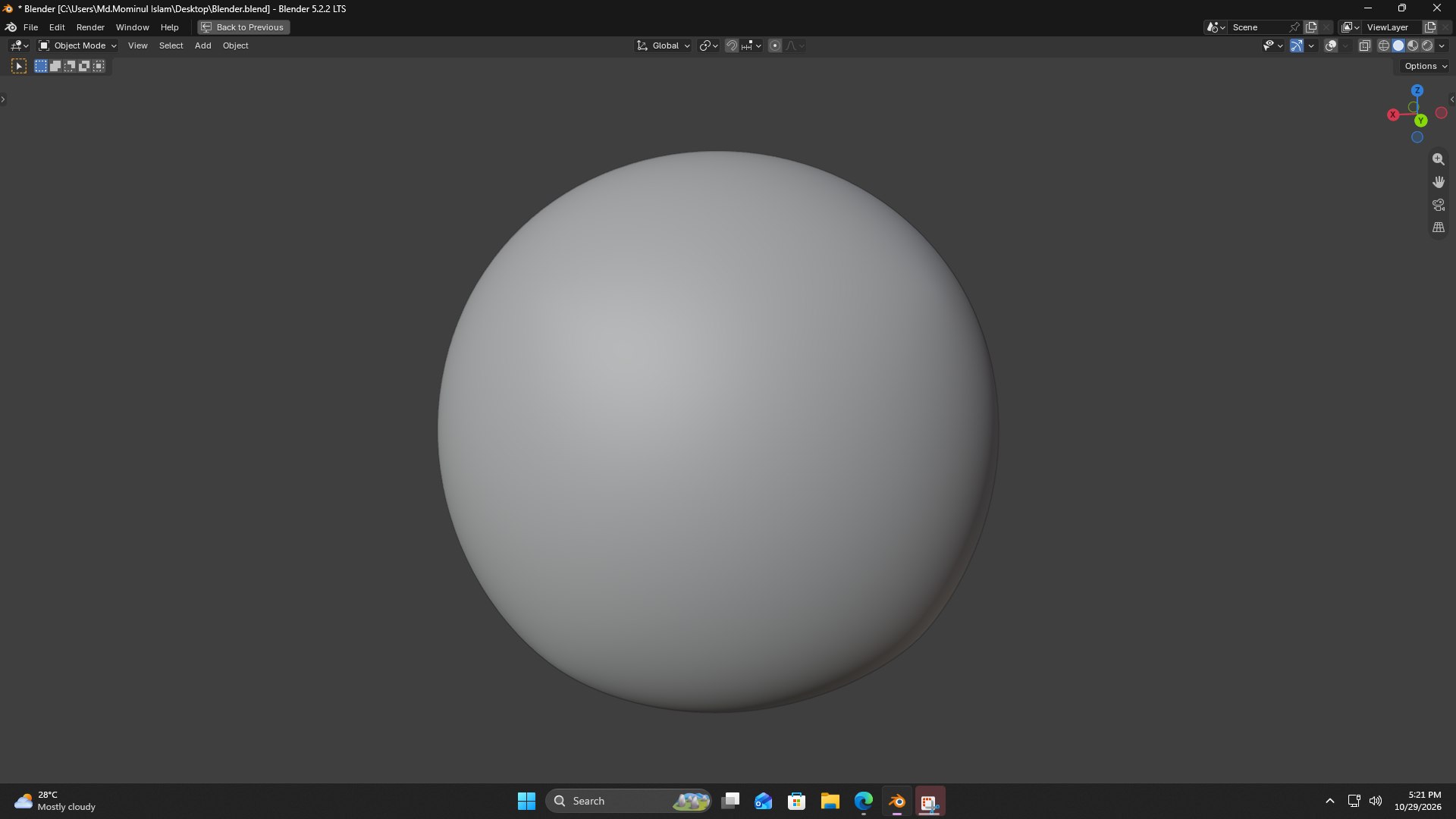Toggle camera view with the camera icon

point(1438,205)
